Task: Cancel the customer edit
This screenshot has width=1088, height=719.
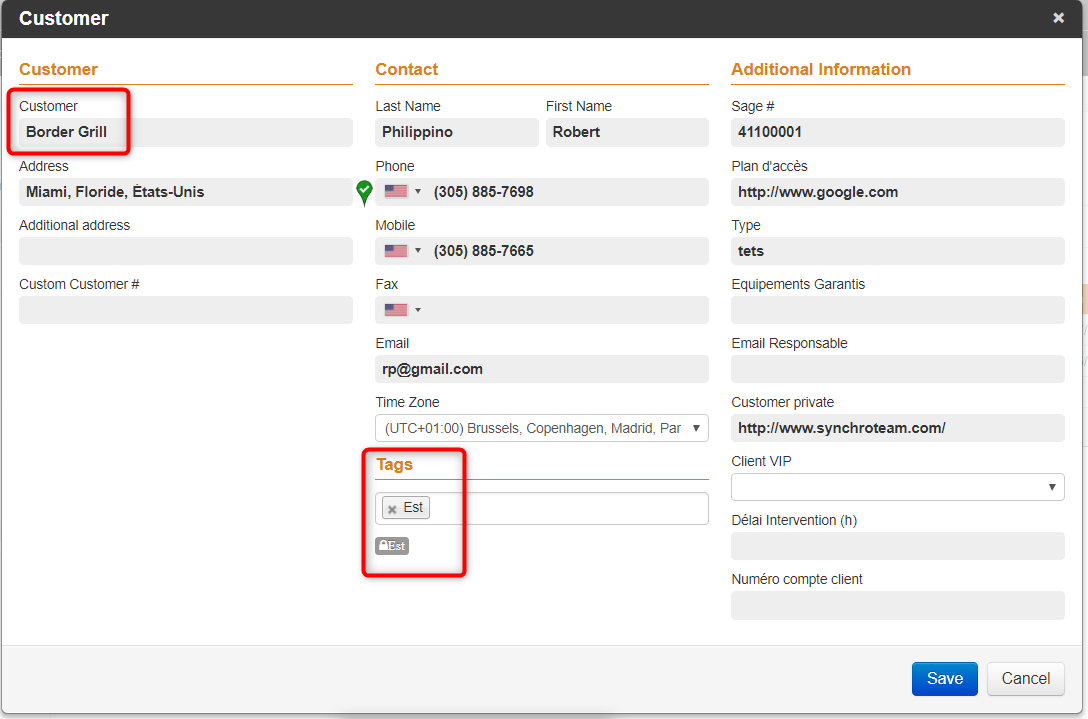Action: coord(1026,679)
